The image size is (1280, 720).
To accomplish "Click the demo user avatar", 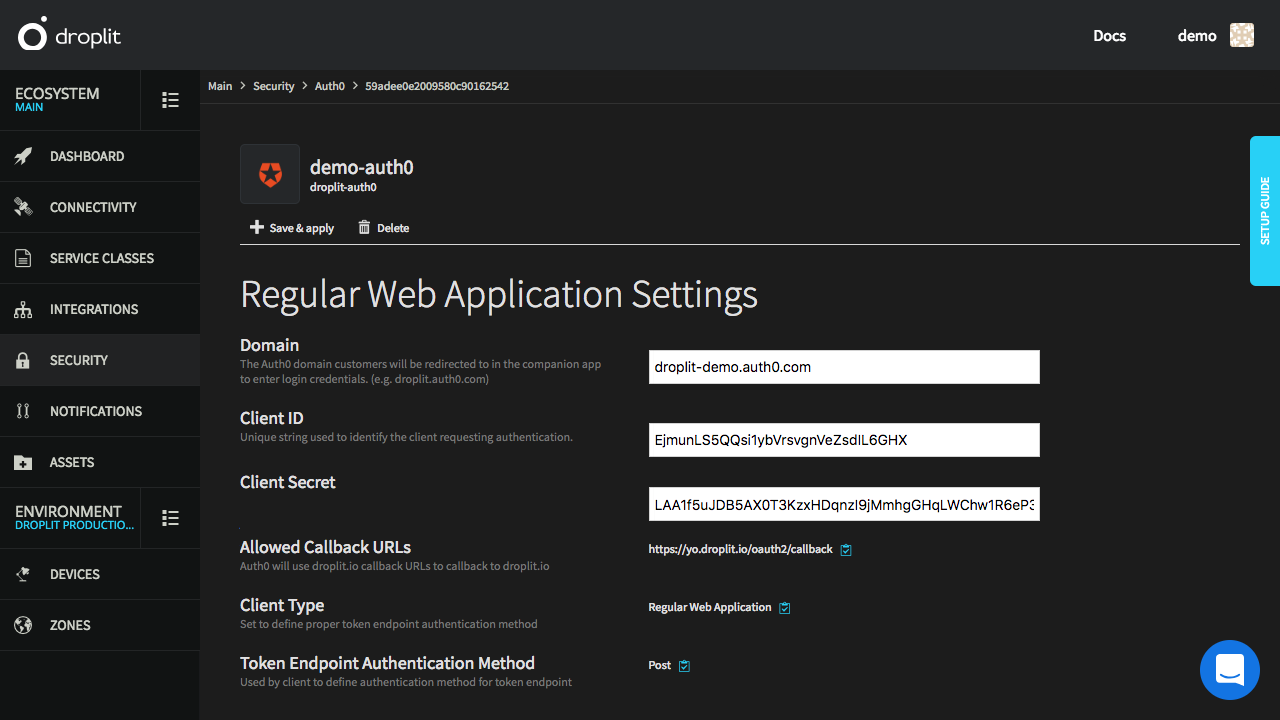I will tap(1242, 35).
